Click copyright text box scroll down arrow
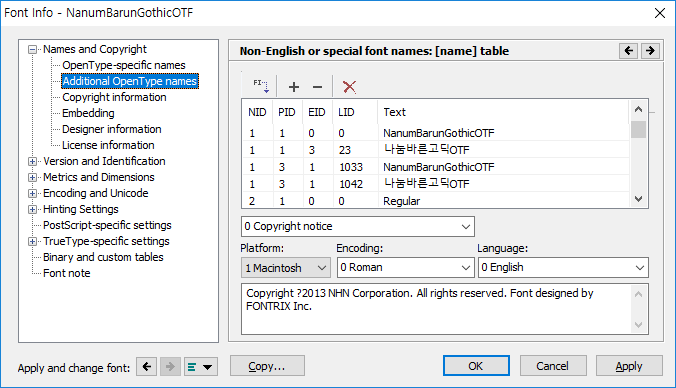 coord(638,325)
